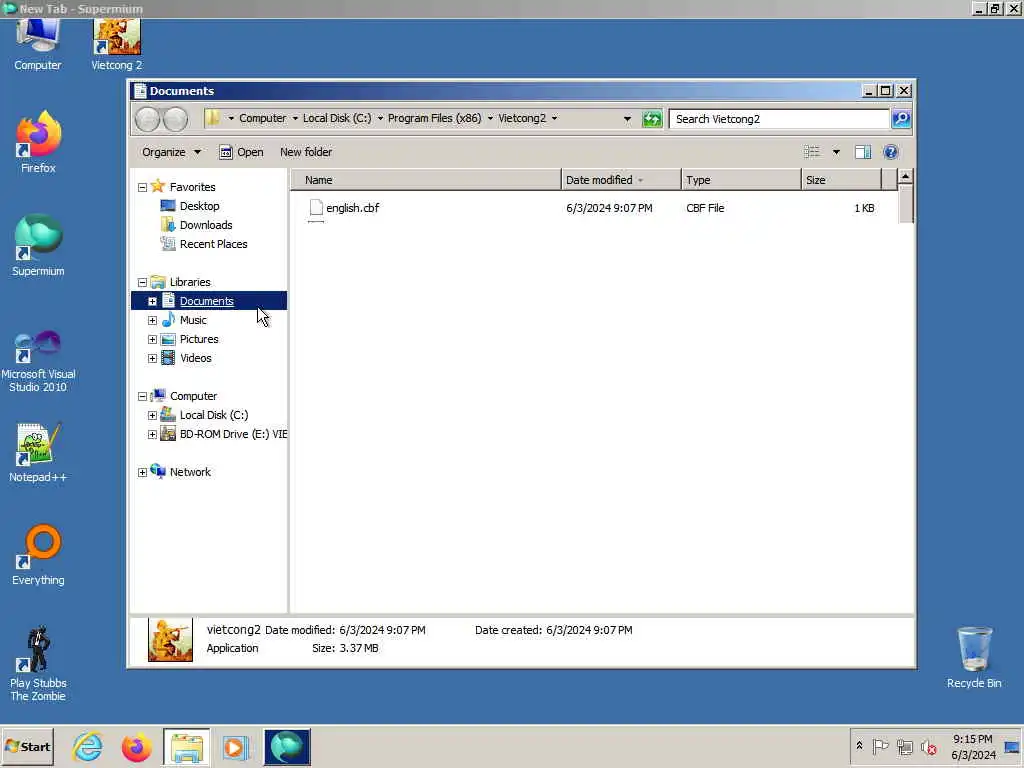Click the network tray icon

pyautogui.click(x=904, y=746)
